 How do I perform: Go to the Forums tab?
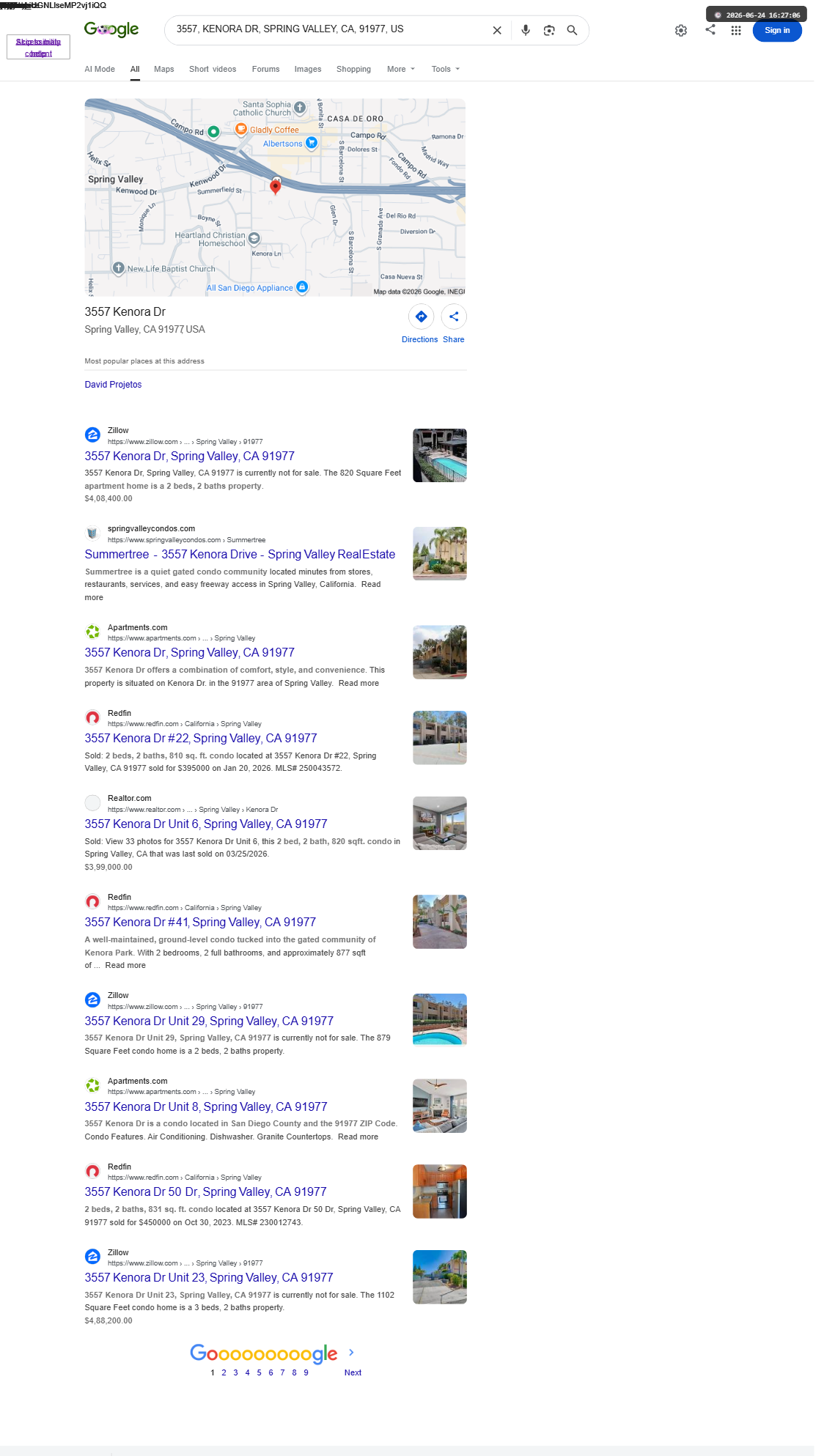tap(265, 69)
